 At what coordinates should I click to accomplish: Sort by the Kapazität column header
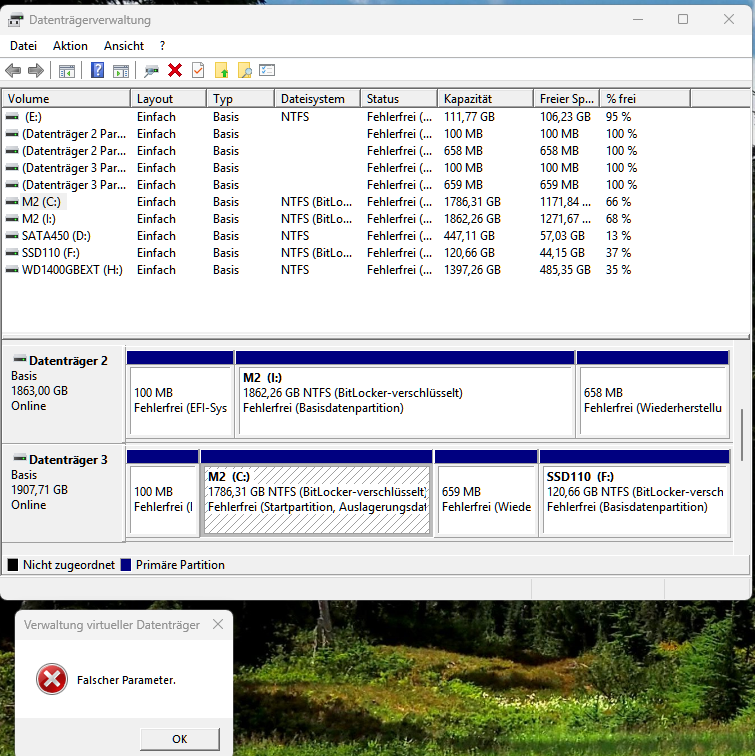(x=485, y=99)
